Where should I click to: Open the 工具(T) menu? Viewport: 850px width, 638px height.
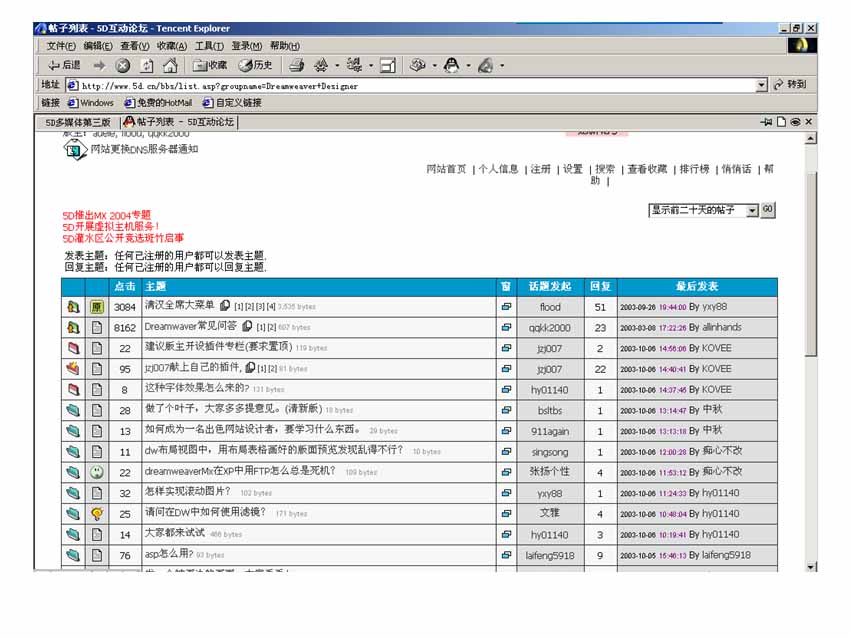click(209, 46)
